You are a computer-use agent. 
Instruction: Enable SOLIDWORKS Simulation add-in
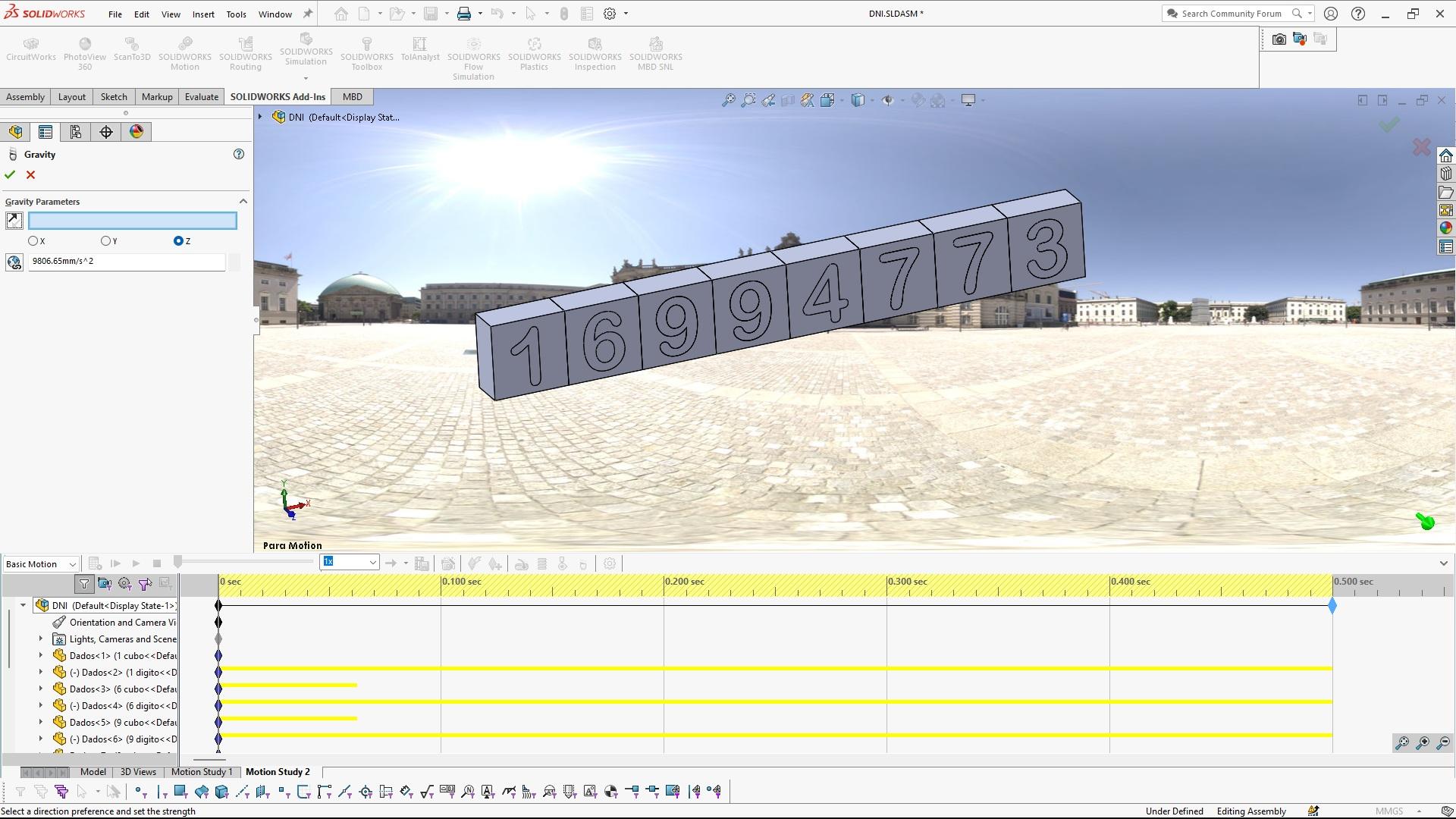coord(306,50)
